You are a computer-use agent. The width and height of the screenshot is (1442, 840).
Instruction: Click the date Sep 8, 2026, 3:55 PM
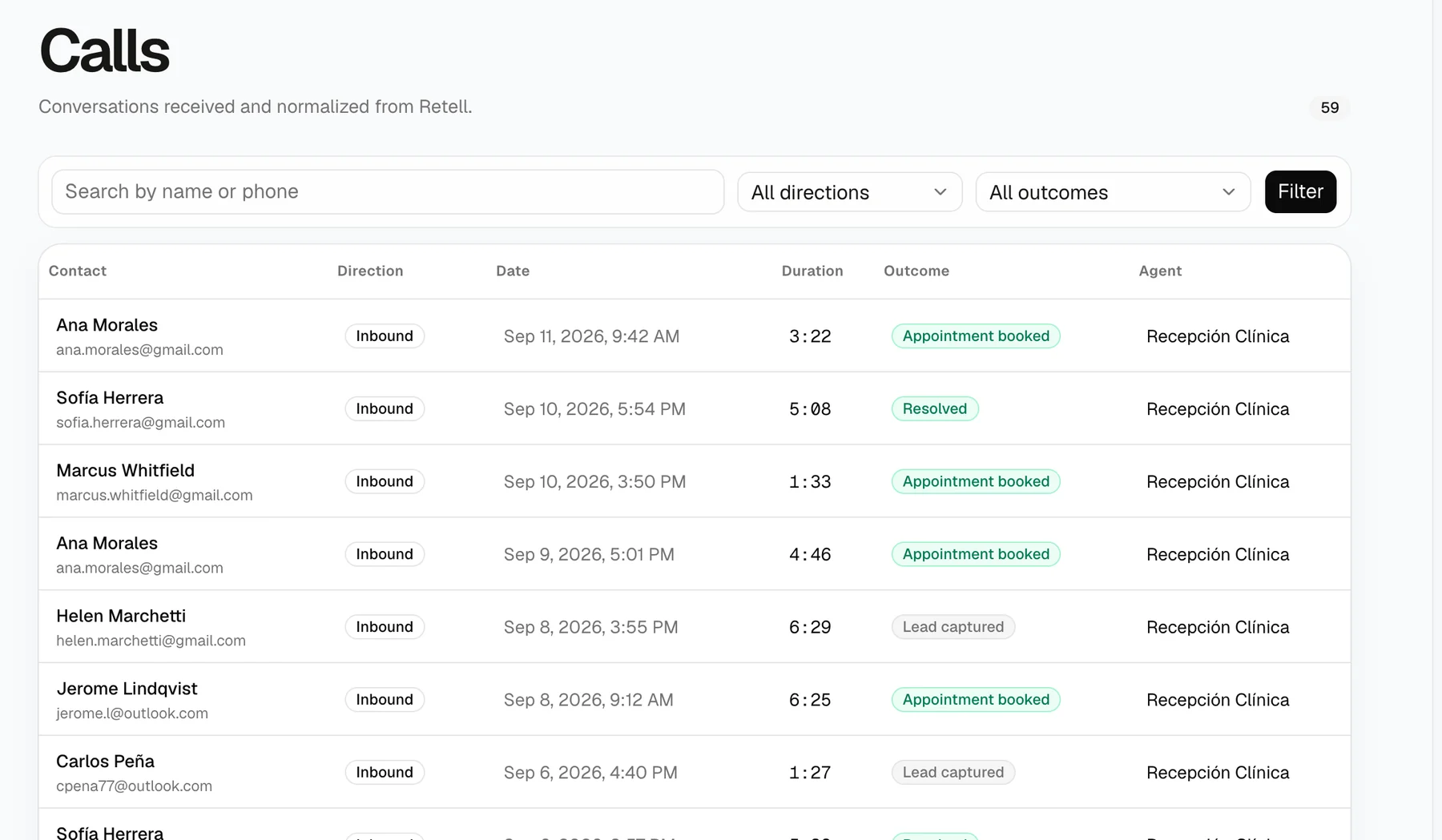(x=590, y=628)
